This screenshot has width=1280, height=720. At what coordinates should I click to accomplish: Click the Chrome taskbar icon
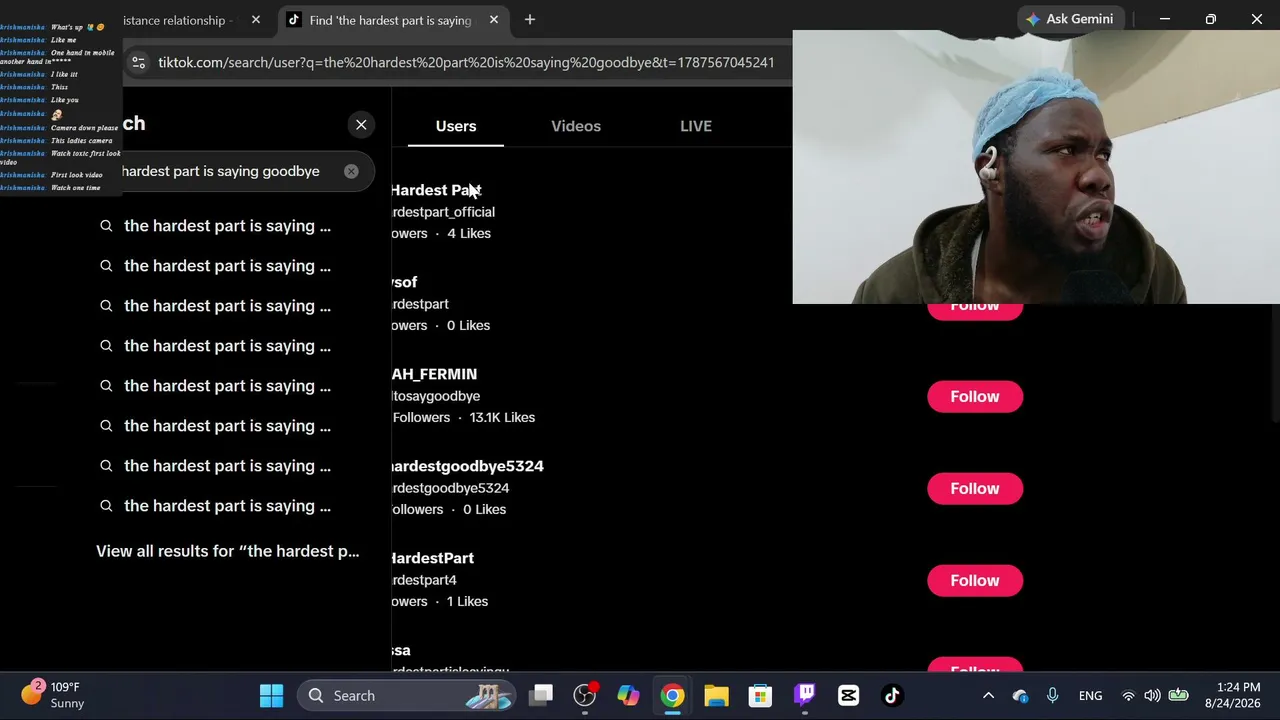pos(672,696)
